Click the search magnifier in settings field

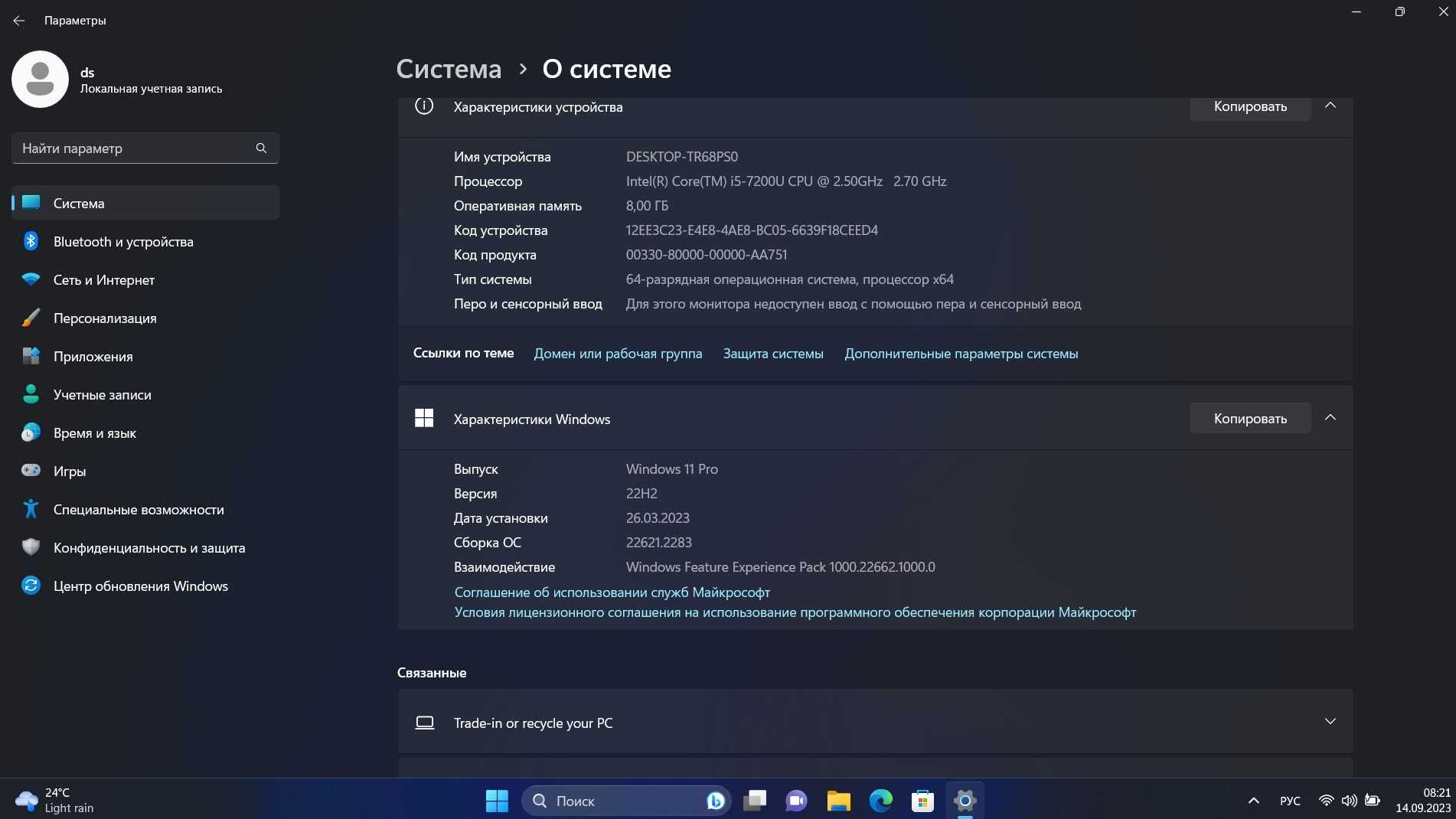click(x=261, y=148)
